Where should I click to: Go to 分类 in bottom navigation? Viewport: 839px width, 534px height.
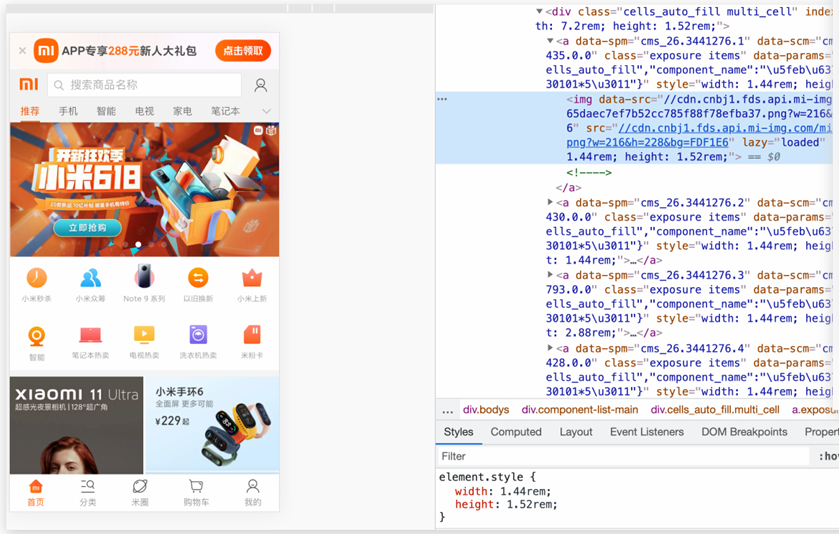[88, 493]
